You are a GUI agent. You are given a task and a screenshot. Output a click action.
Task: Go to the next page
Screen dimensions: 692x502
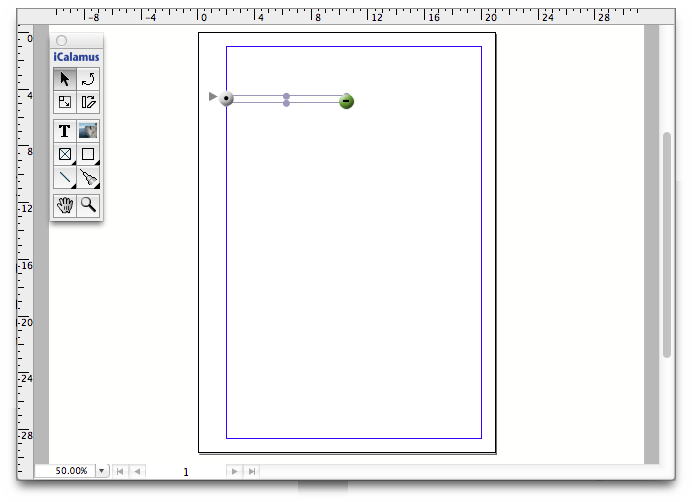coord(234,471)
